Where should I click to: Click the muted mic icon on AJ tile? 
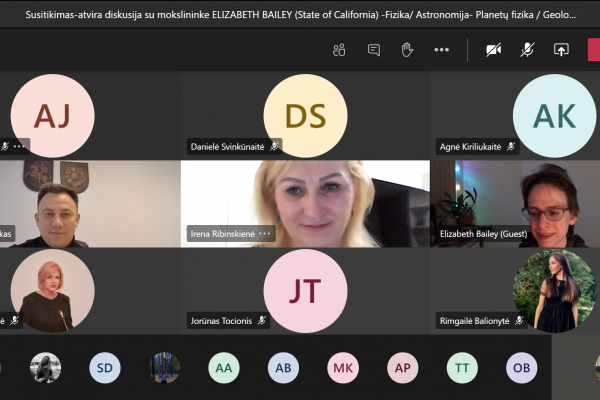[5, 146]
